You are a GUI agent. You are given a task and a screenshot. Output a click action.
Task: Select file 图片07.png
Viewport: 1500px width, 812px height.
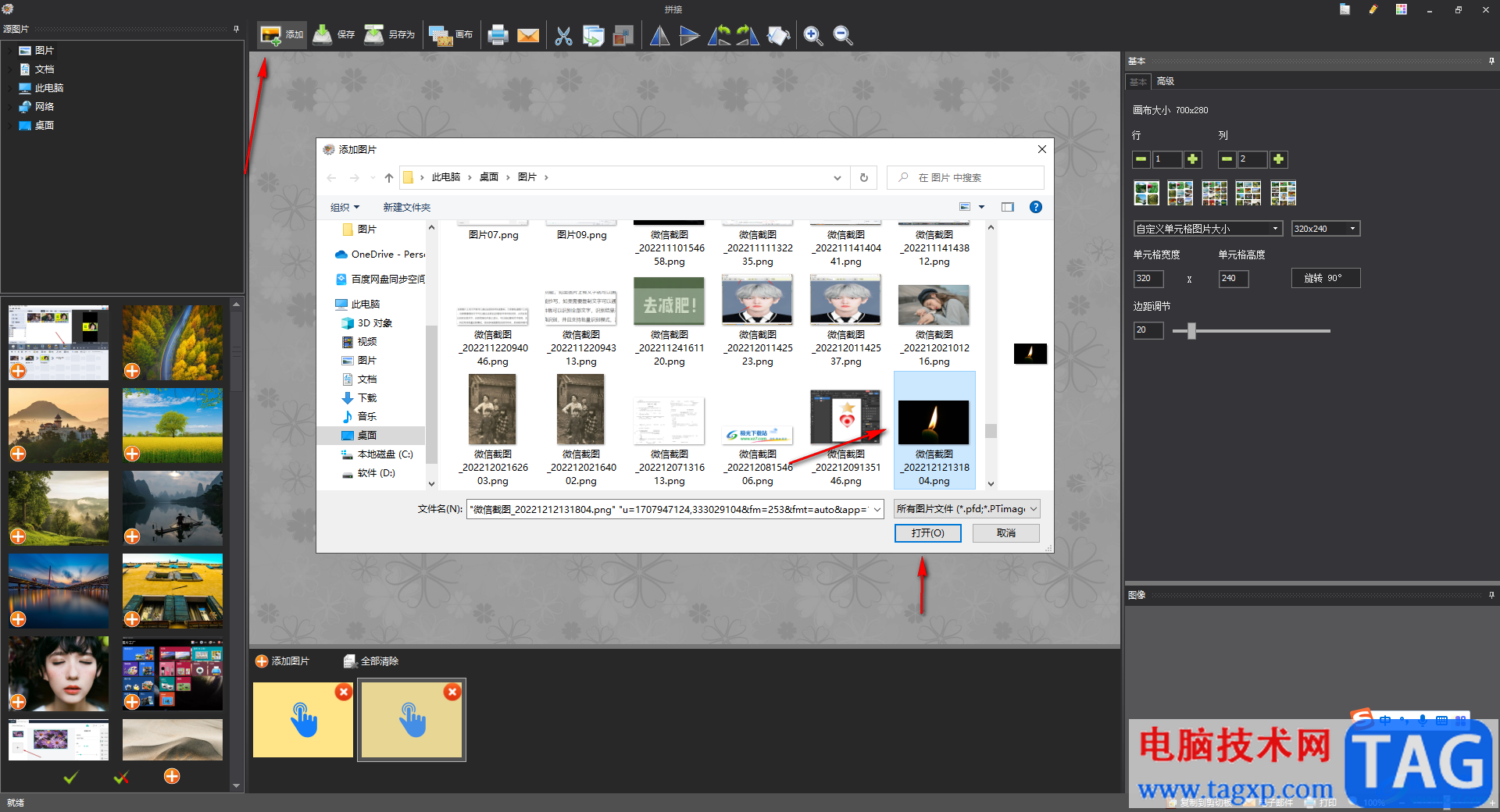[493, 234]
